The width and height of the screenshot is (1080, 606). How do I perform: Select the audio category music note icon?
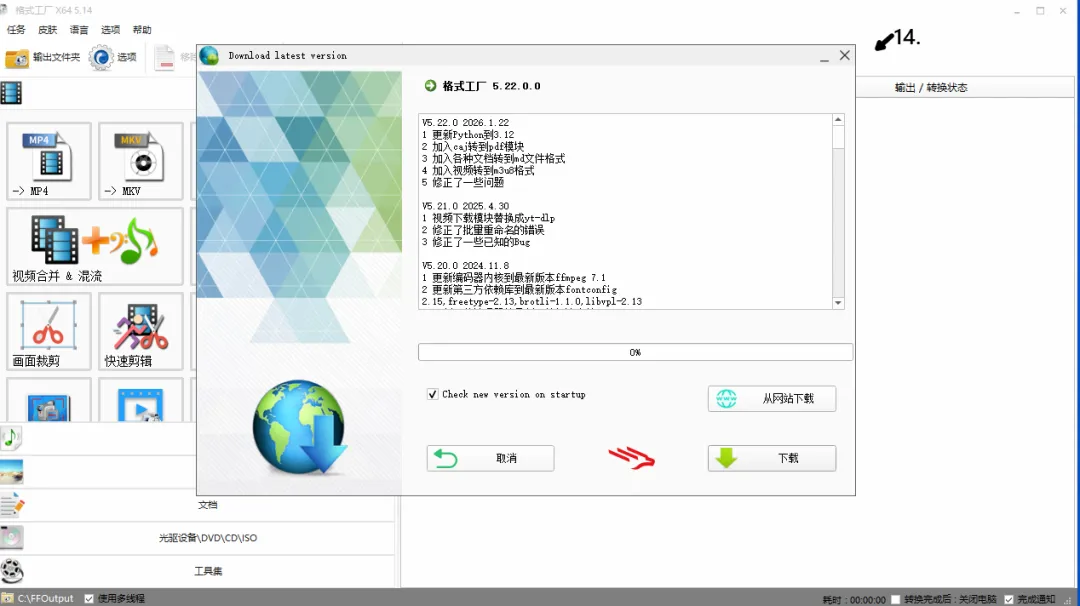(11, 437)
